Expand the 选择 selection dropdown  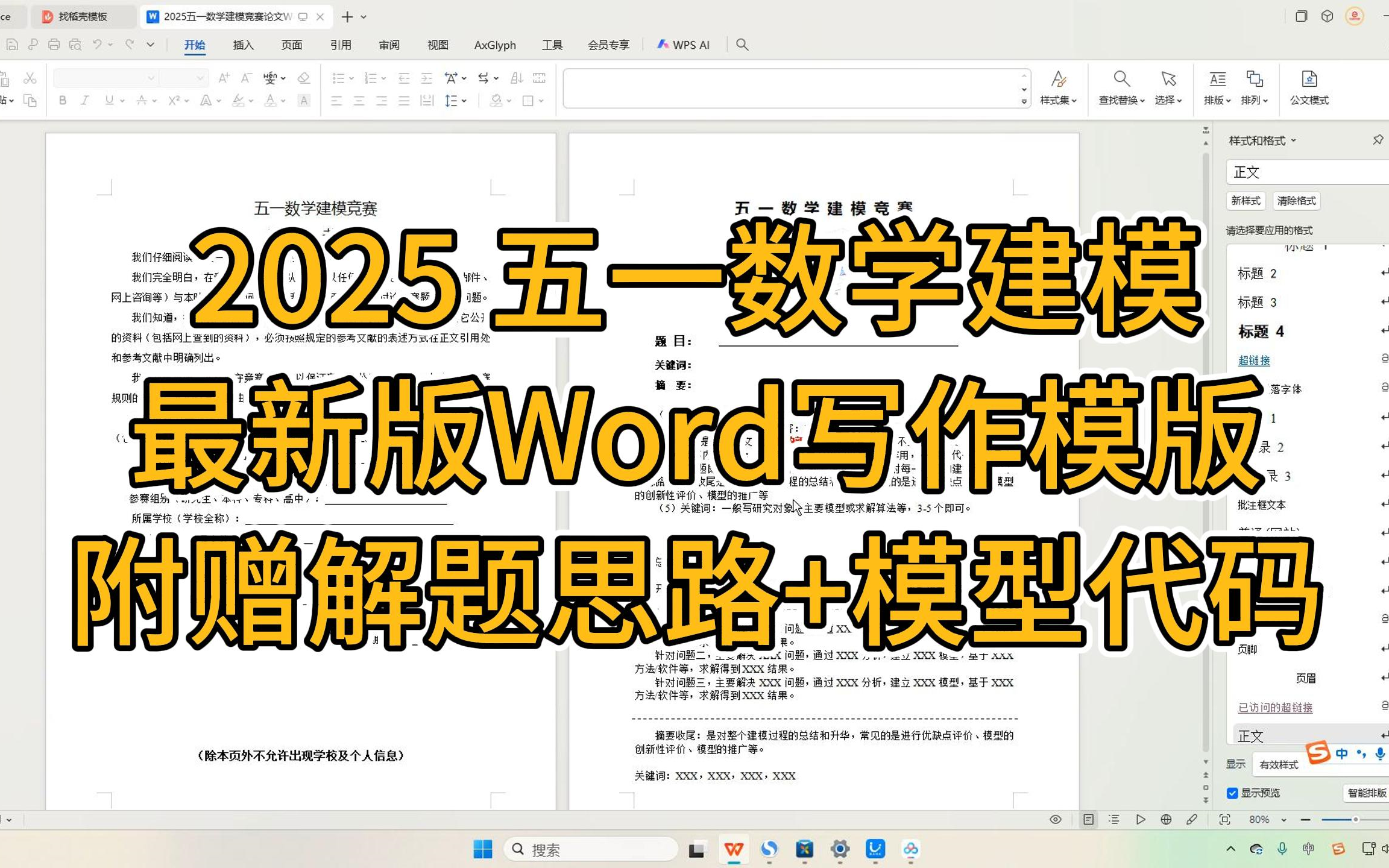coord(1168,89)
